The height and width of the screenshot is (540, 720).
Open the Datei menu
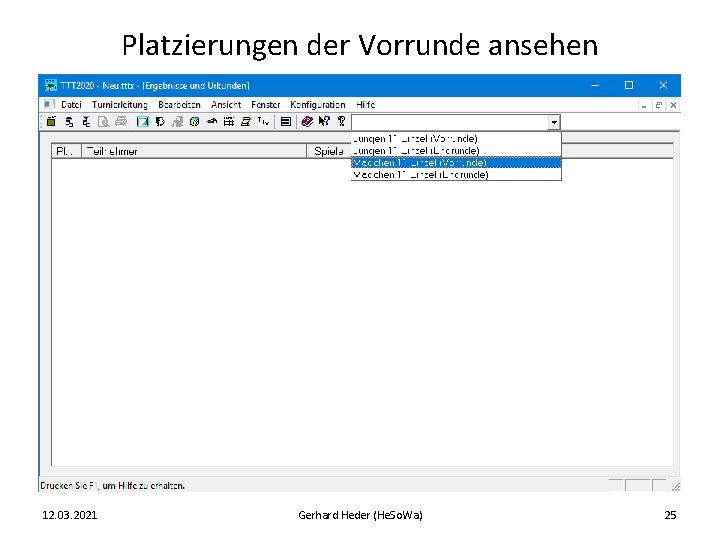coord(71,105)
